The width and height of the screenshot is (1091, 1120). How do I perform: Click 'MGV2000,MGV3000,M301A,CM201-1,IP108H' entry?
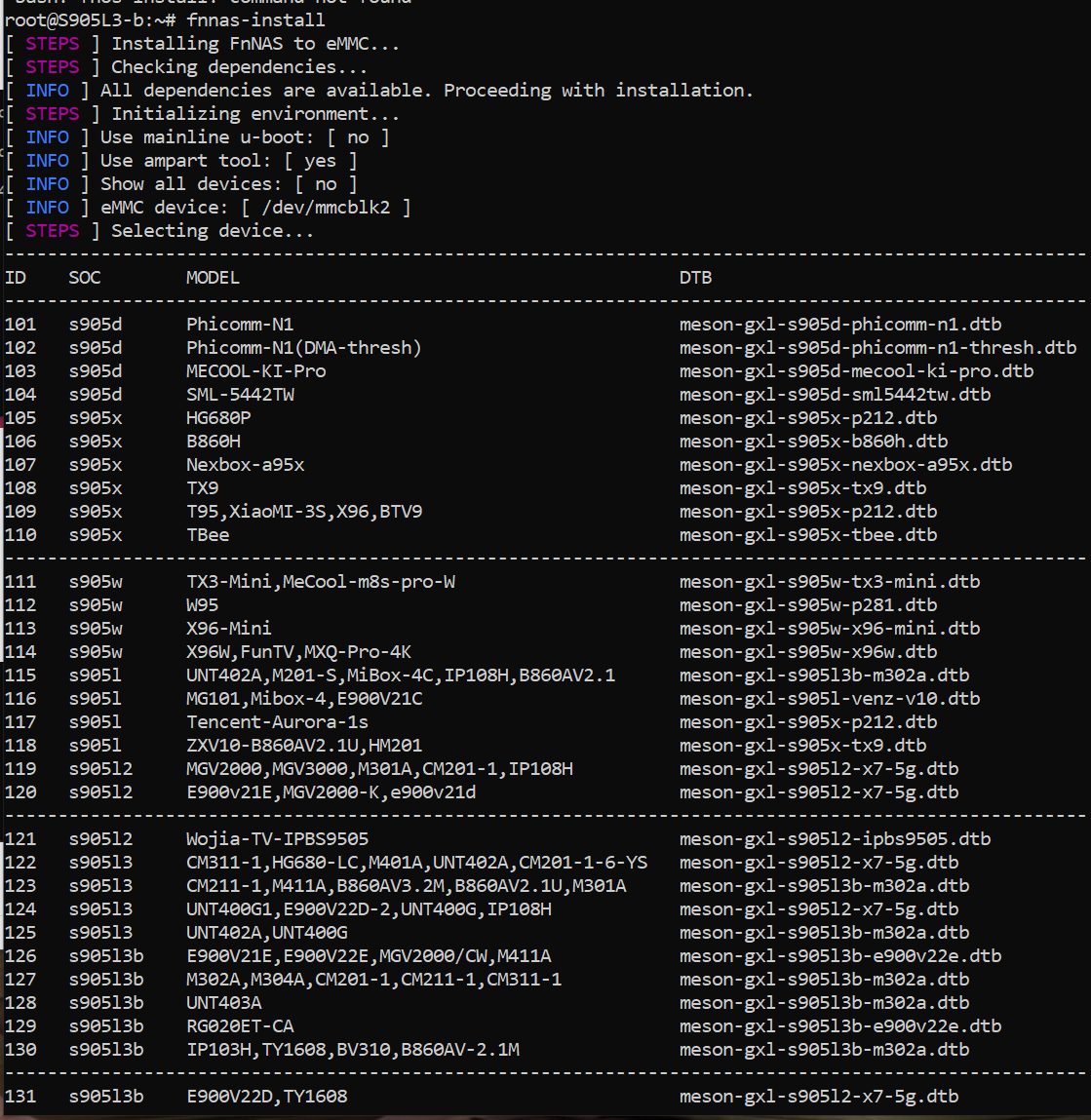(379, 769)
